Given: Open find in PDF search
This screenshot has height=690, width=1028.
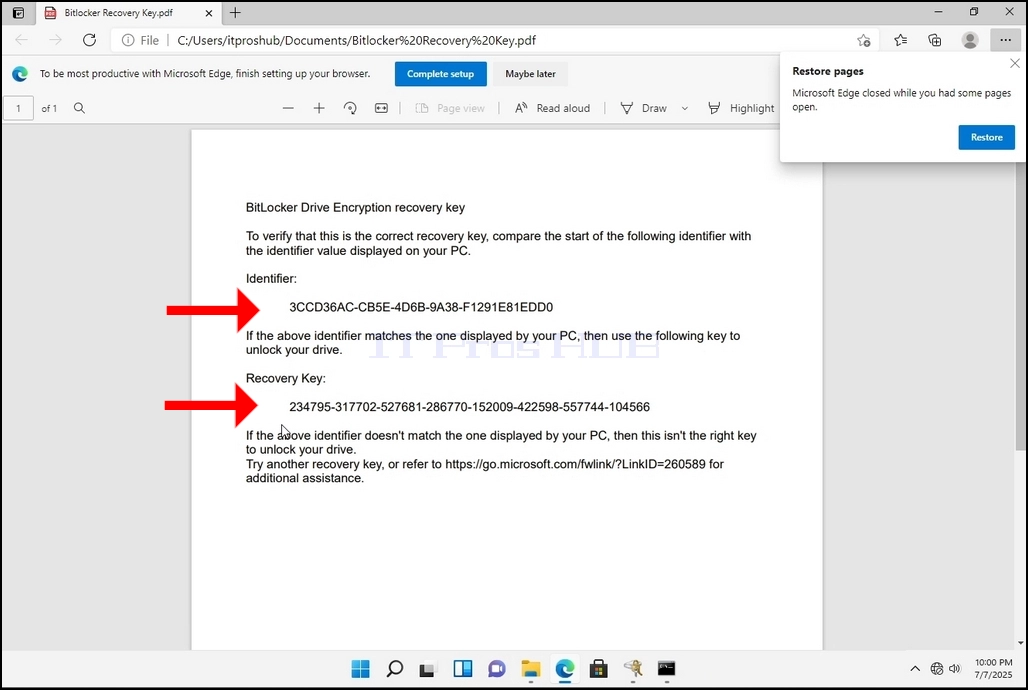Looking at the screenshot, I should (x=79, y=108).
